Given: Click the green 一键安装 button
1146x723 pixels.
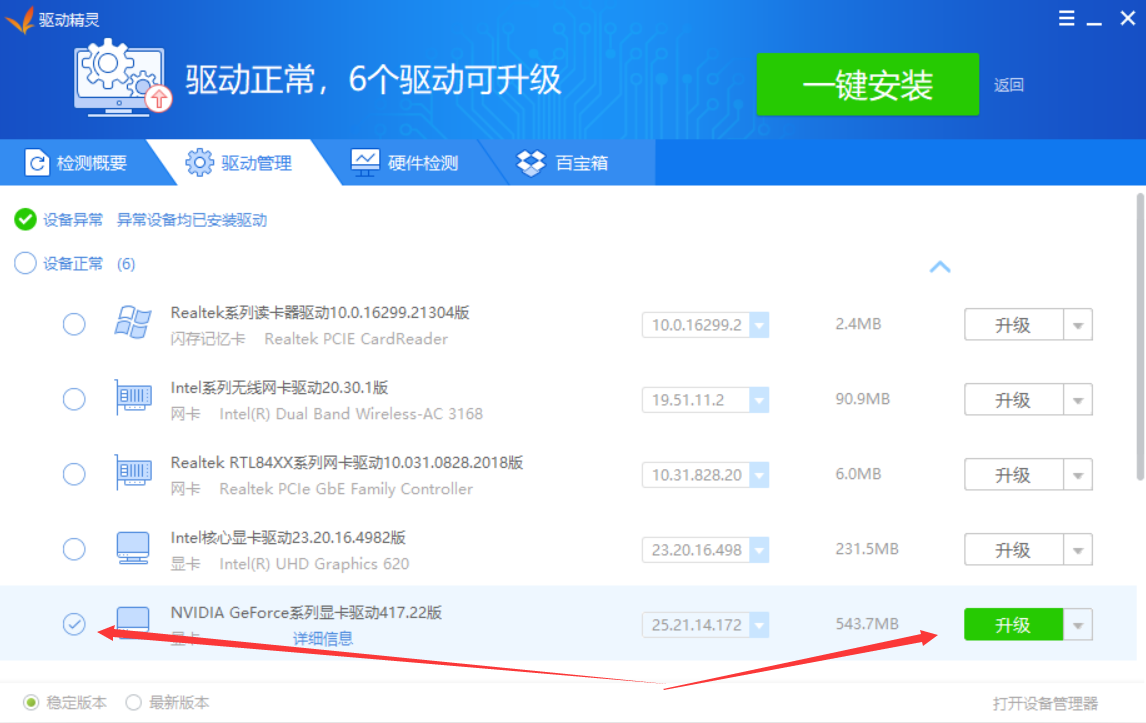Looking at the screenshot, I should click(x=867, y=85).
